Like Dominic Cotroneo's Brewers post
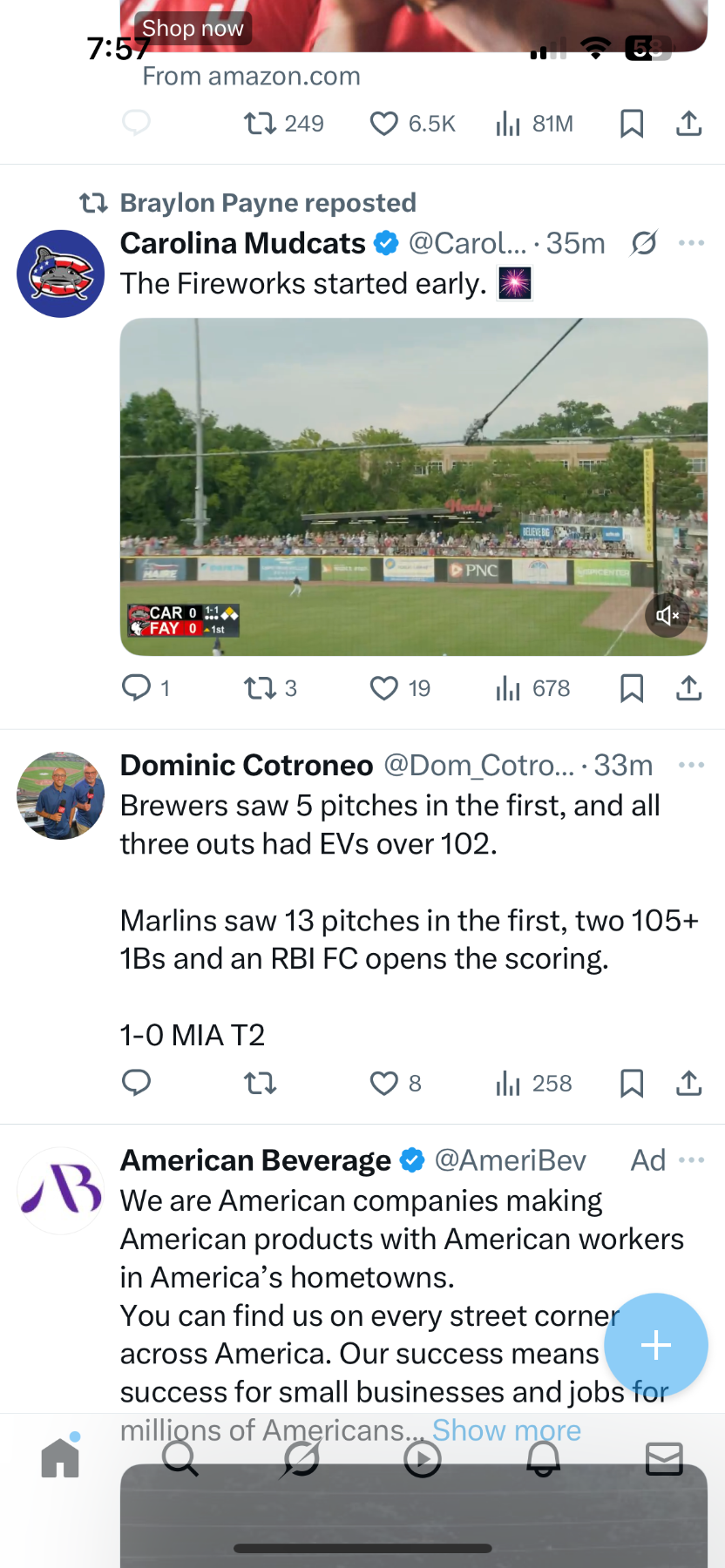Screen dimensions: 725x1568 pyautogui.click(x=384, y=1083)
